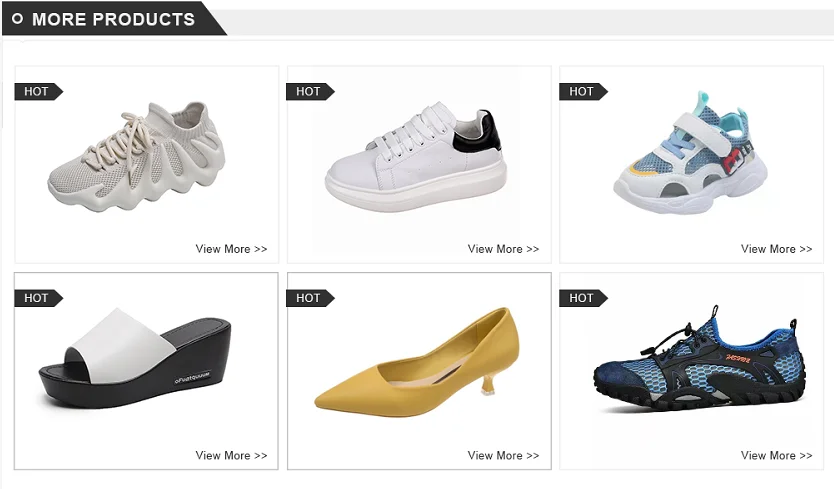
Task: Click HOT badge on wedge slide sandal
Action: (37, 298)
